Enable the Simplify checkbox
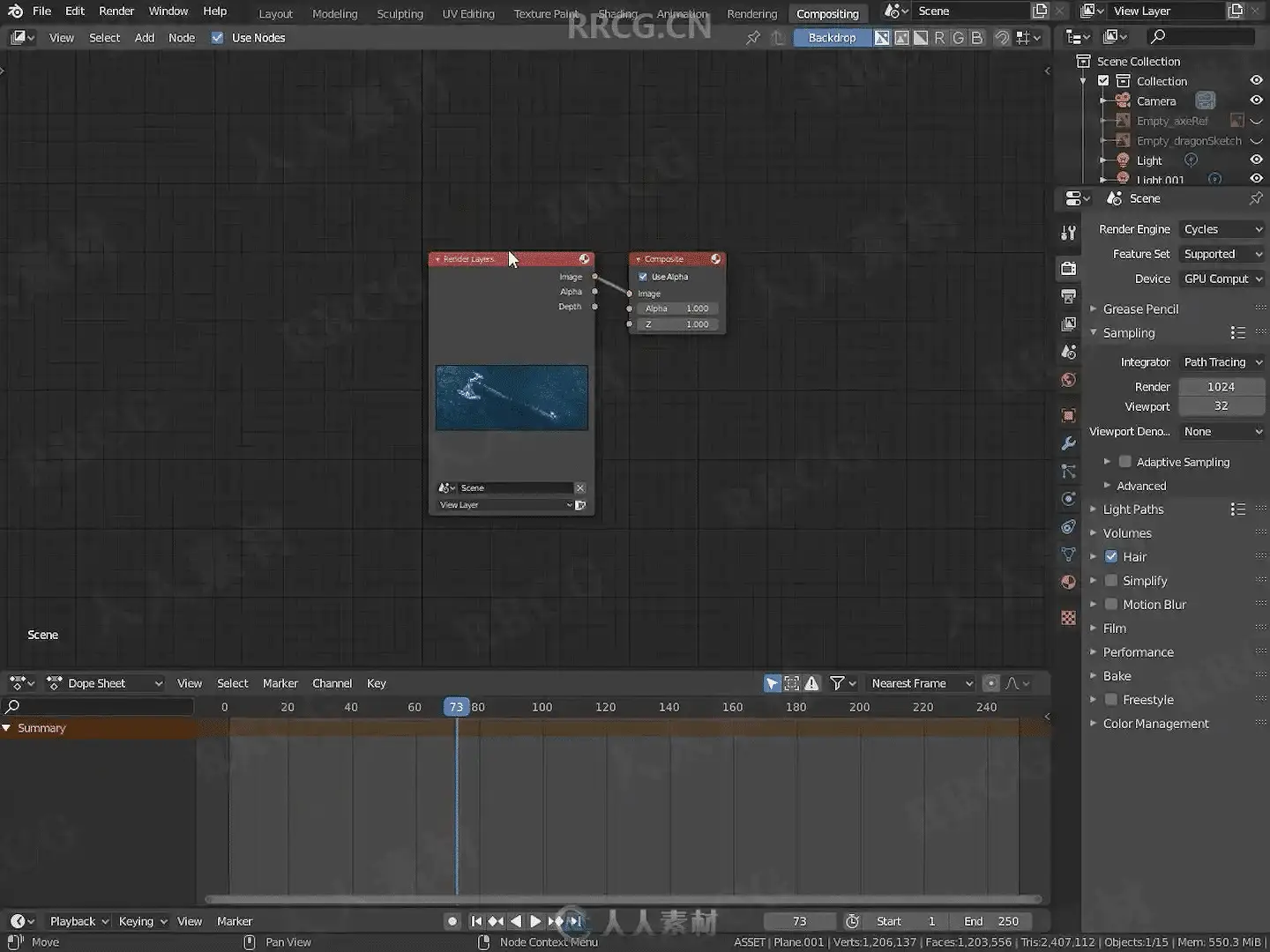The height and width of the screenshot is (952, 1270). (1111, 581)
